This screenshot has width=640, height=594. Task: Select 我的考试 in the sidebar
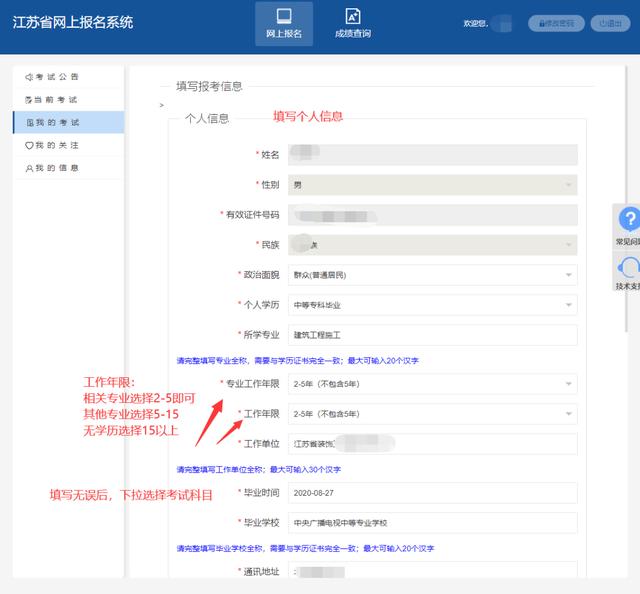68,122
